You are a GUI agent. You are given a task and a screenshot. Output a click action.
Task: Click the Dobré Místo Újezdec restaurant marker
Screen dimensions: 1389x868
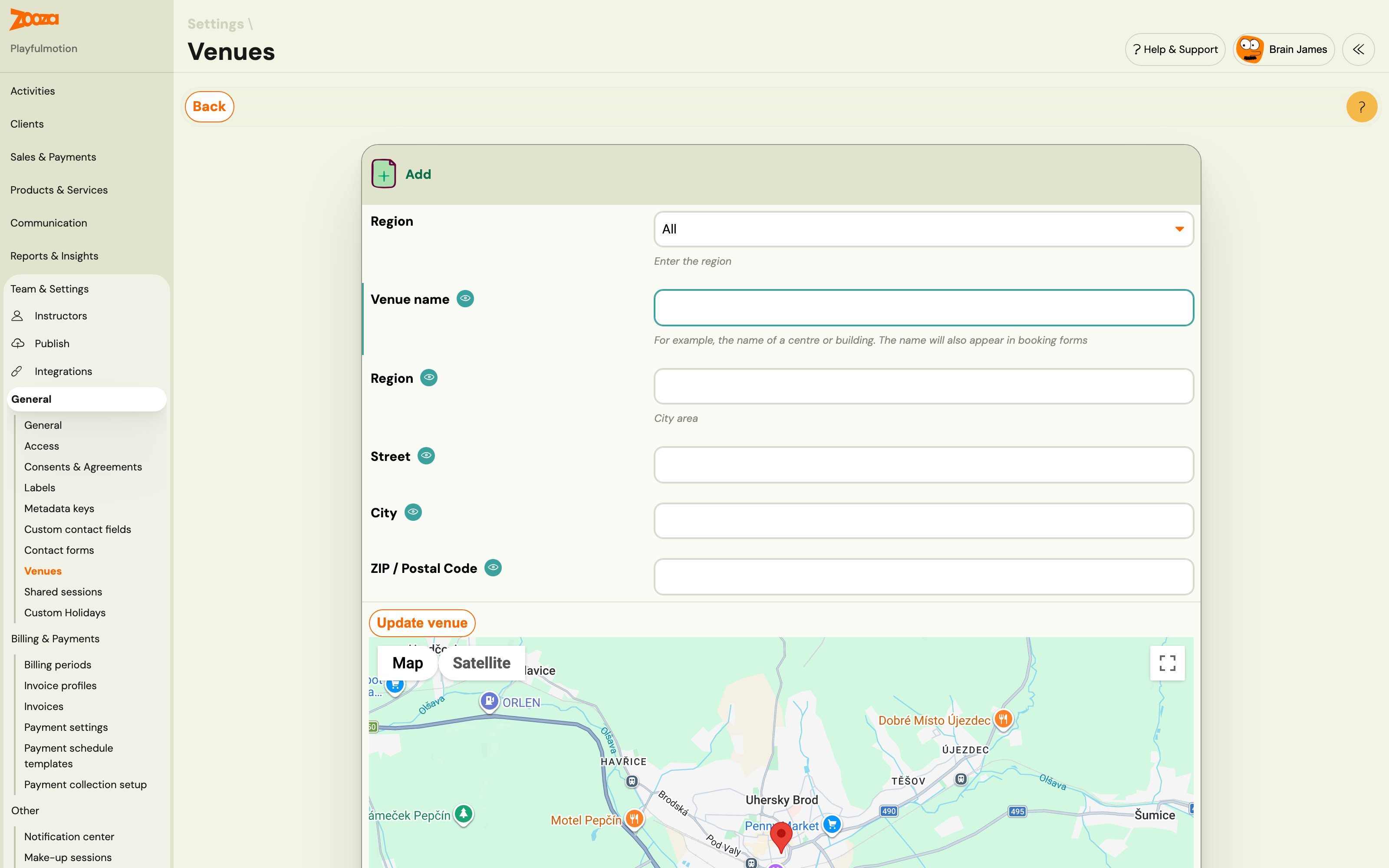point(1003,719)
